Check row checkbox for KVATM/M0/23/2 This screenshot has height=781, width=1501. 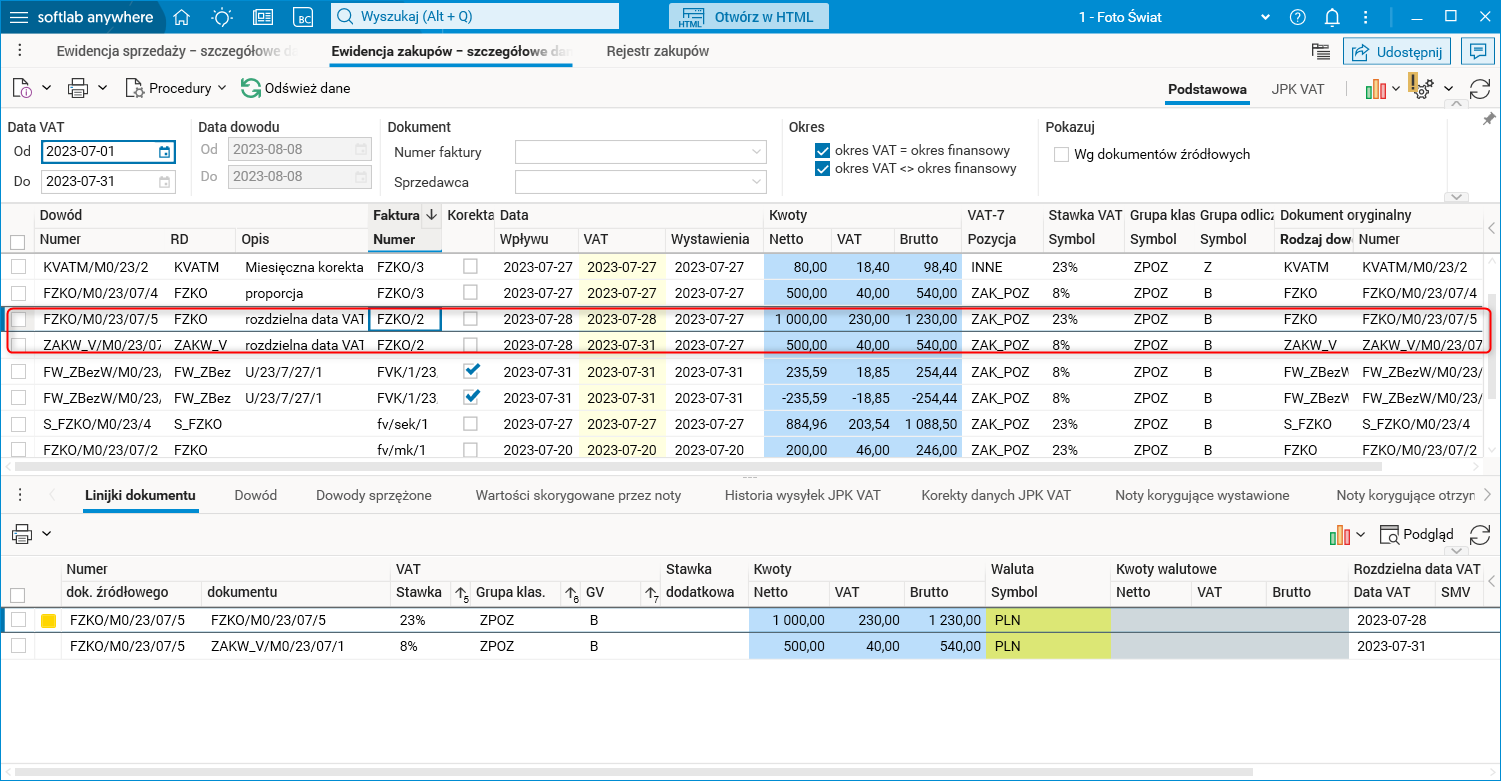[18, 267]
